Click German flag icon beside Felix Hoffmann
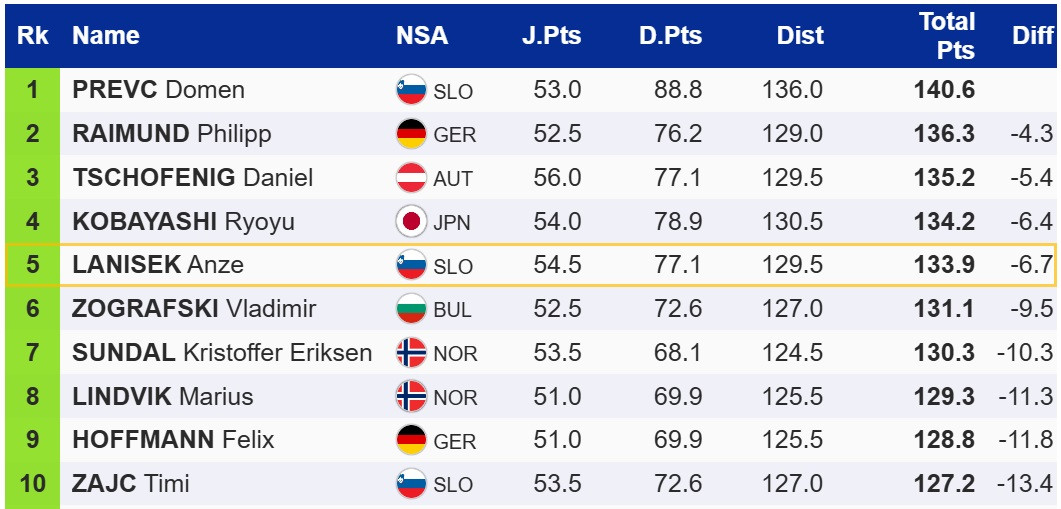Image resolution: width=1061 pixels, height=509 pixels. pyautogui.click(x=411, y=440)
